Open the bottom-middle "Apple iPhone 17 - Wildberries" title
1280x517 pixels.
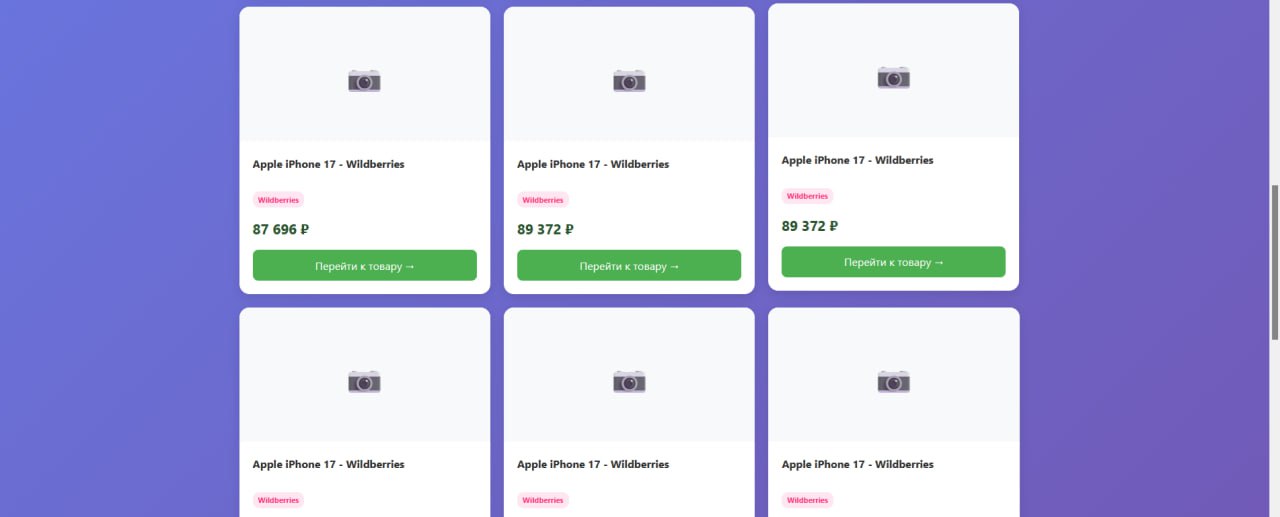pyautogui.click(x=593, y=464)
